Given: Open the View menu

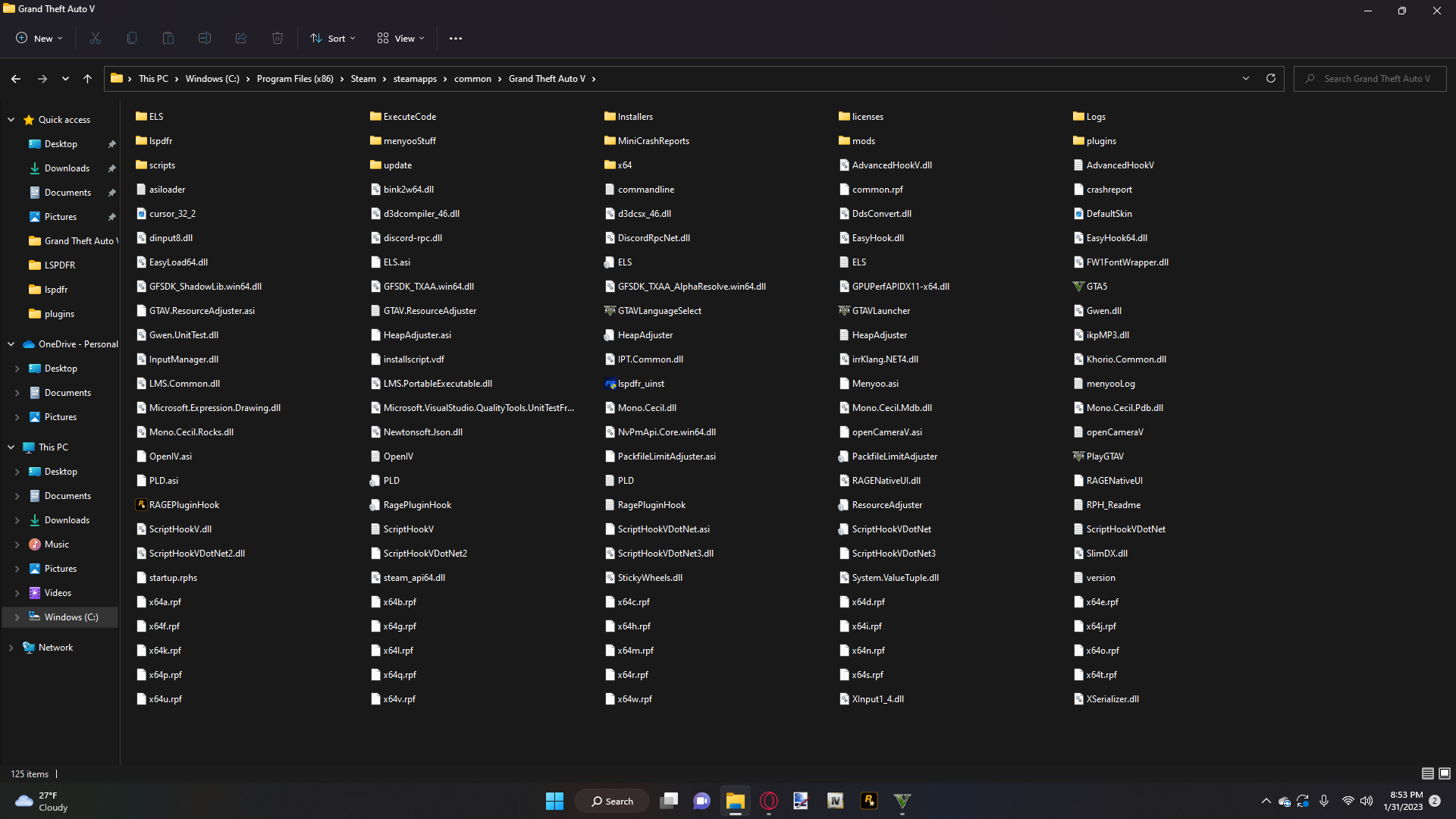Looking at the screenshot, I should (400, 38).
